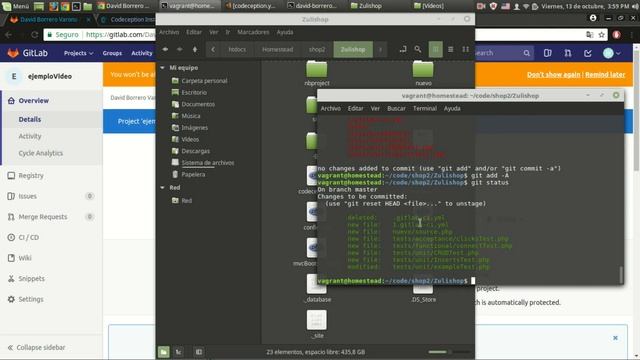This screenshot has width=640, height=360.
Task: Select the shop2 breadcrumb in file manager
Action: [317, 49]
